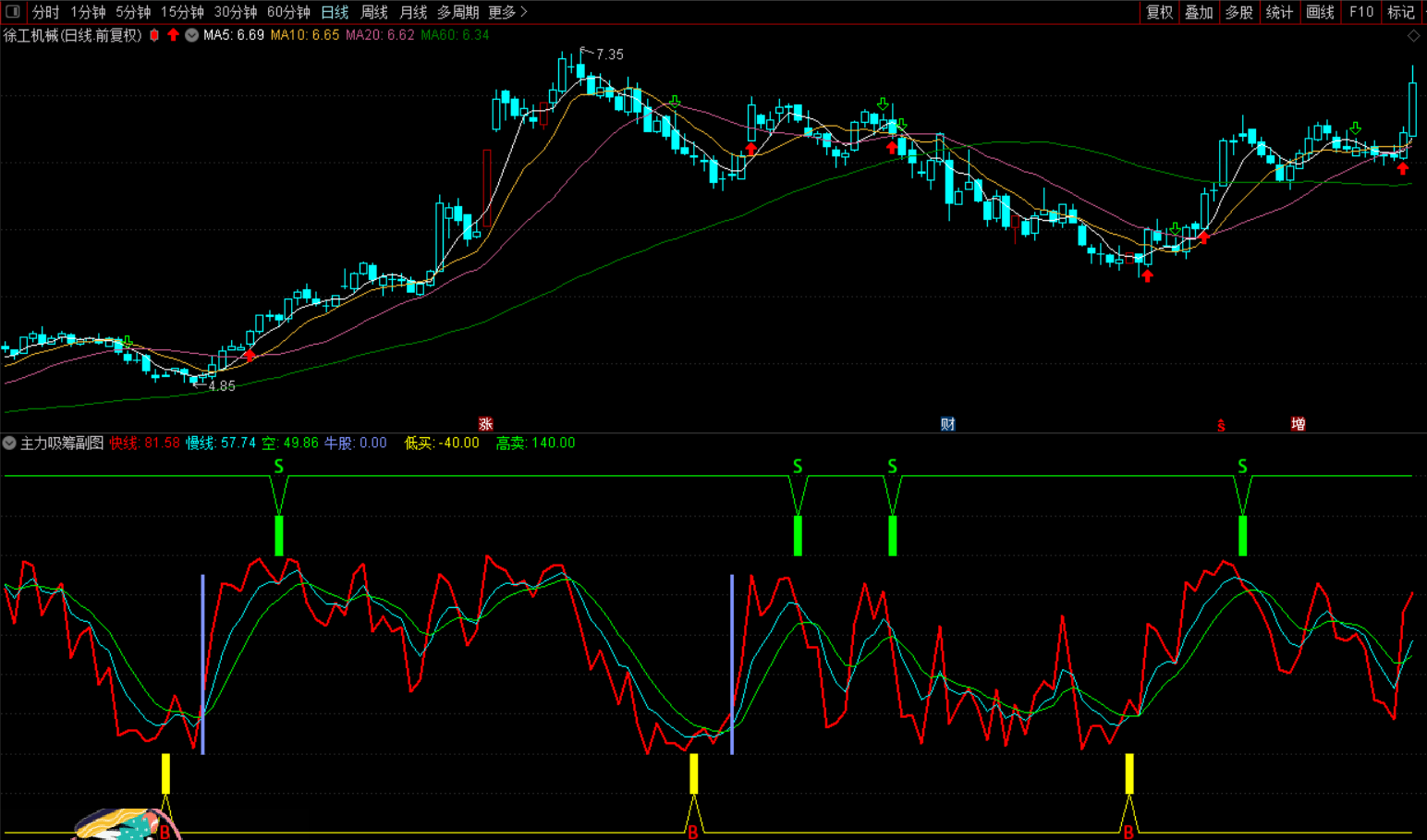The width and height of the screenshot is (1427, 840).
Task: Click the MA60: 6.34 label
Action: tap(455, 35)
